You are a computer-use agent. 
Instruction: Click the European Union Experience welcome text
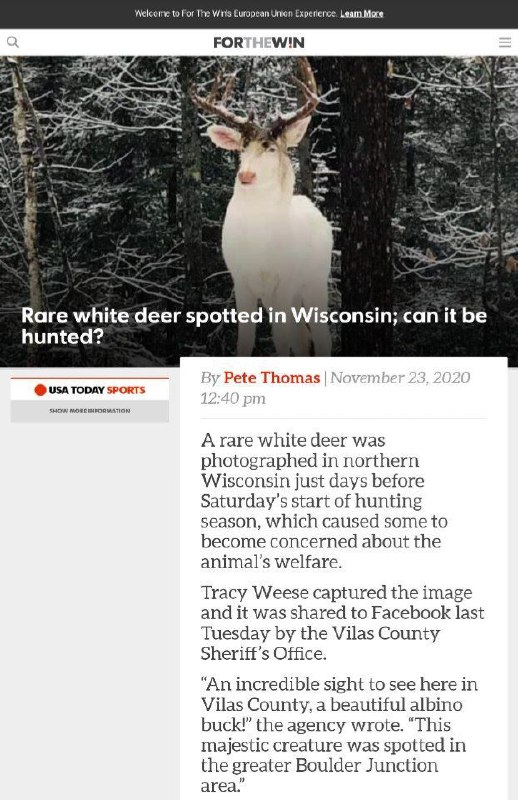[x=235, y=14]
